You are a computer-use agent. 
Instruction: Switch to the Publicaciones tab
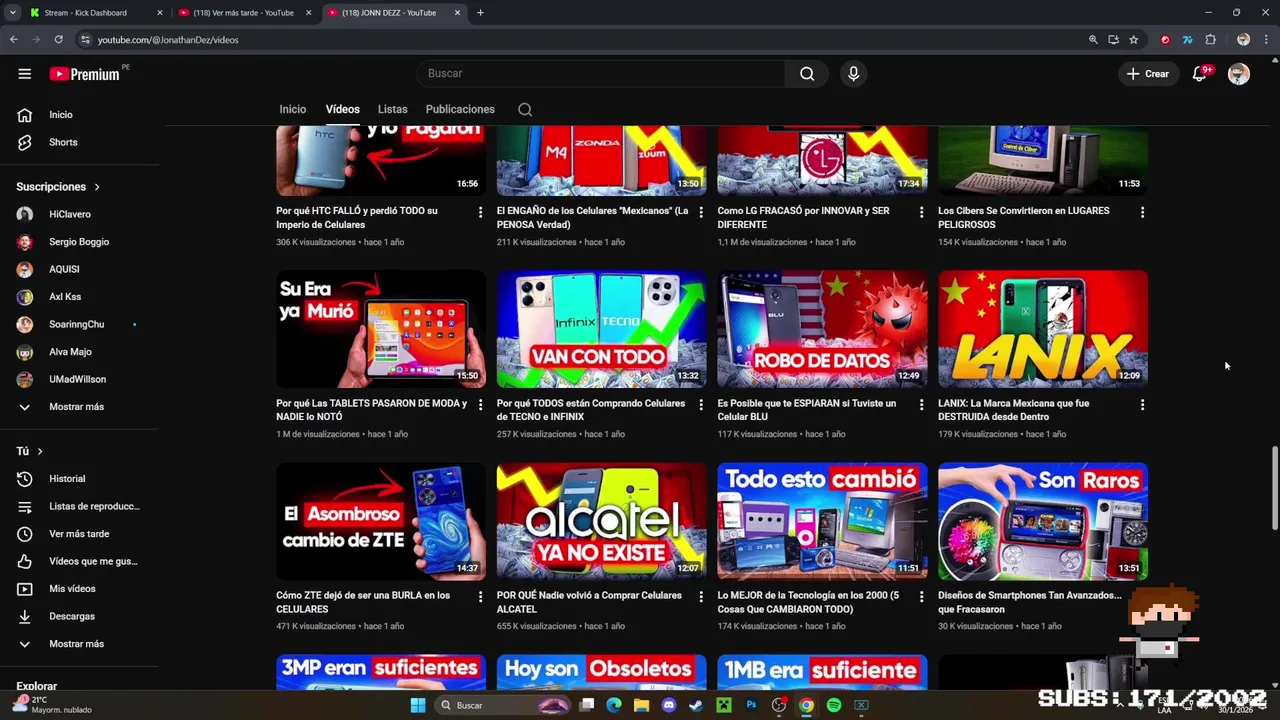click(x=460, y=109)
